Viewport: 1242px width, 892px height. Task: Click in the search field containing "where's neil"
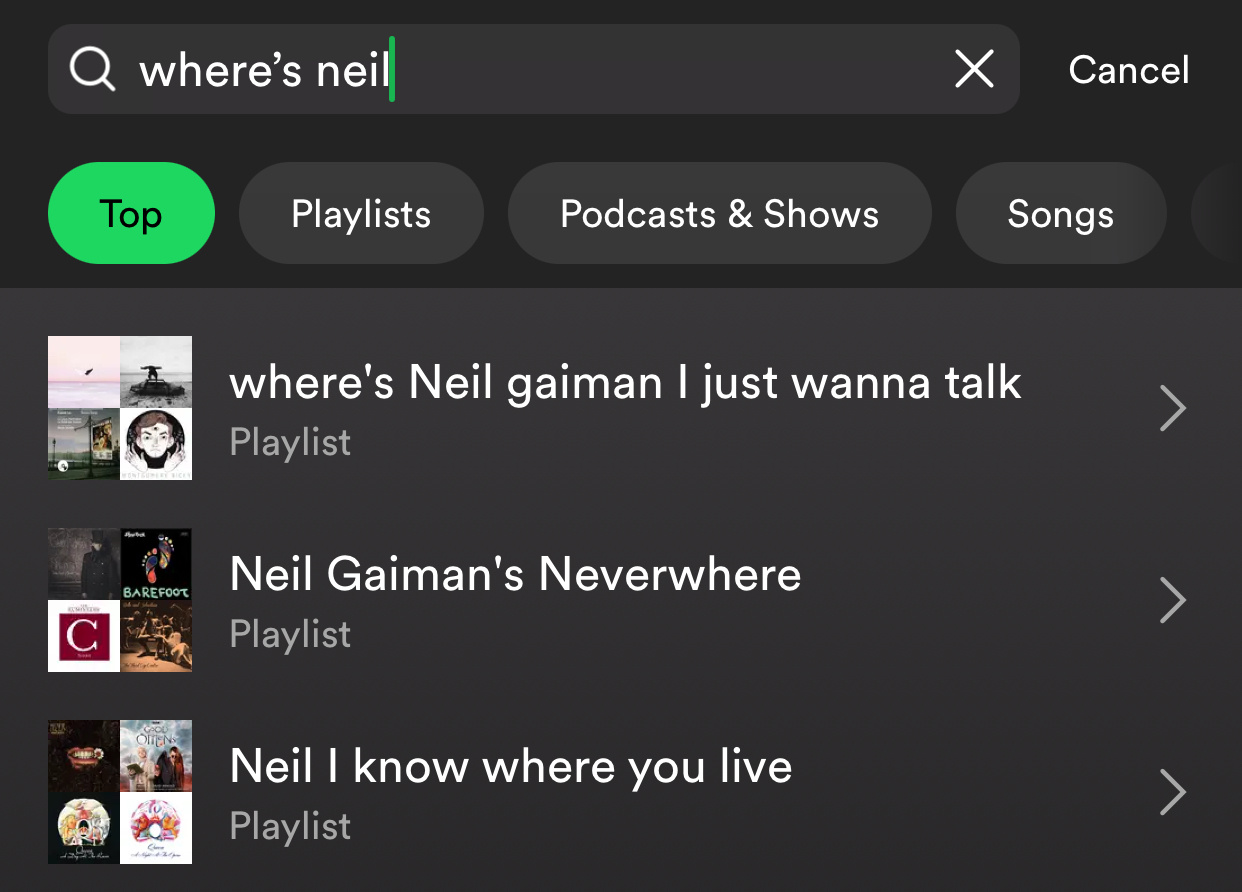(534, 69)
